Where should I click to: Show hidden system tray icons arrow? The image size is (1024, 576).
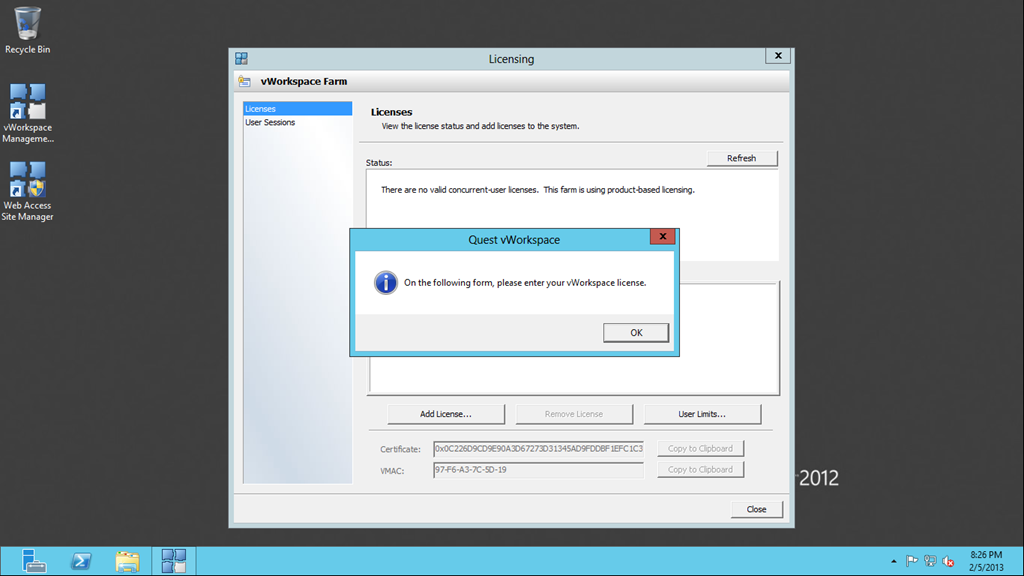tap(893, 561)
